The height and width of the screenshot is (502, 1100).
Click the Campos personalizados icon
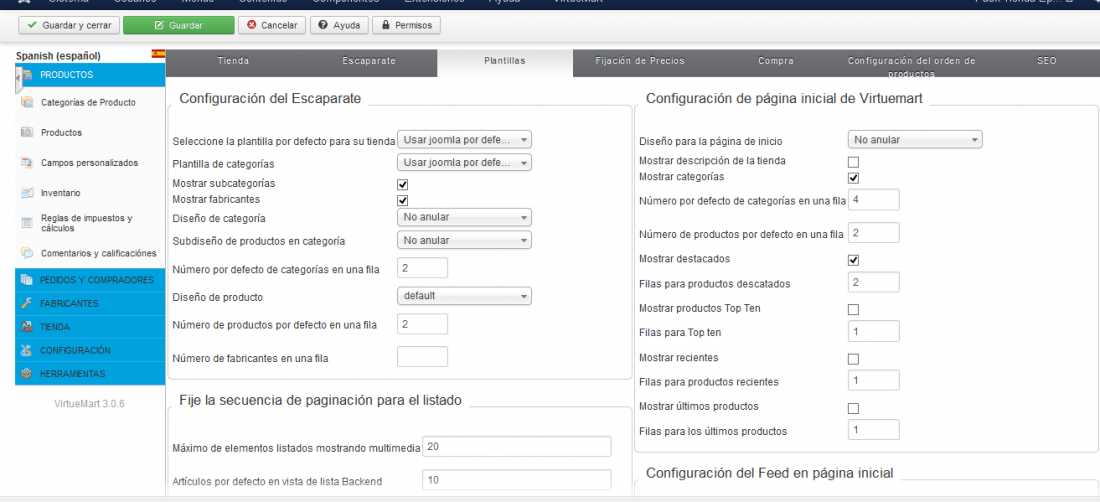27,163
